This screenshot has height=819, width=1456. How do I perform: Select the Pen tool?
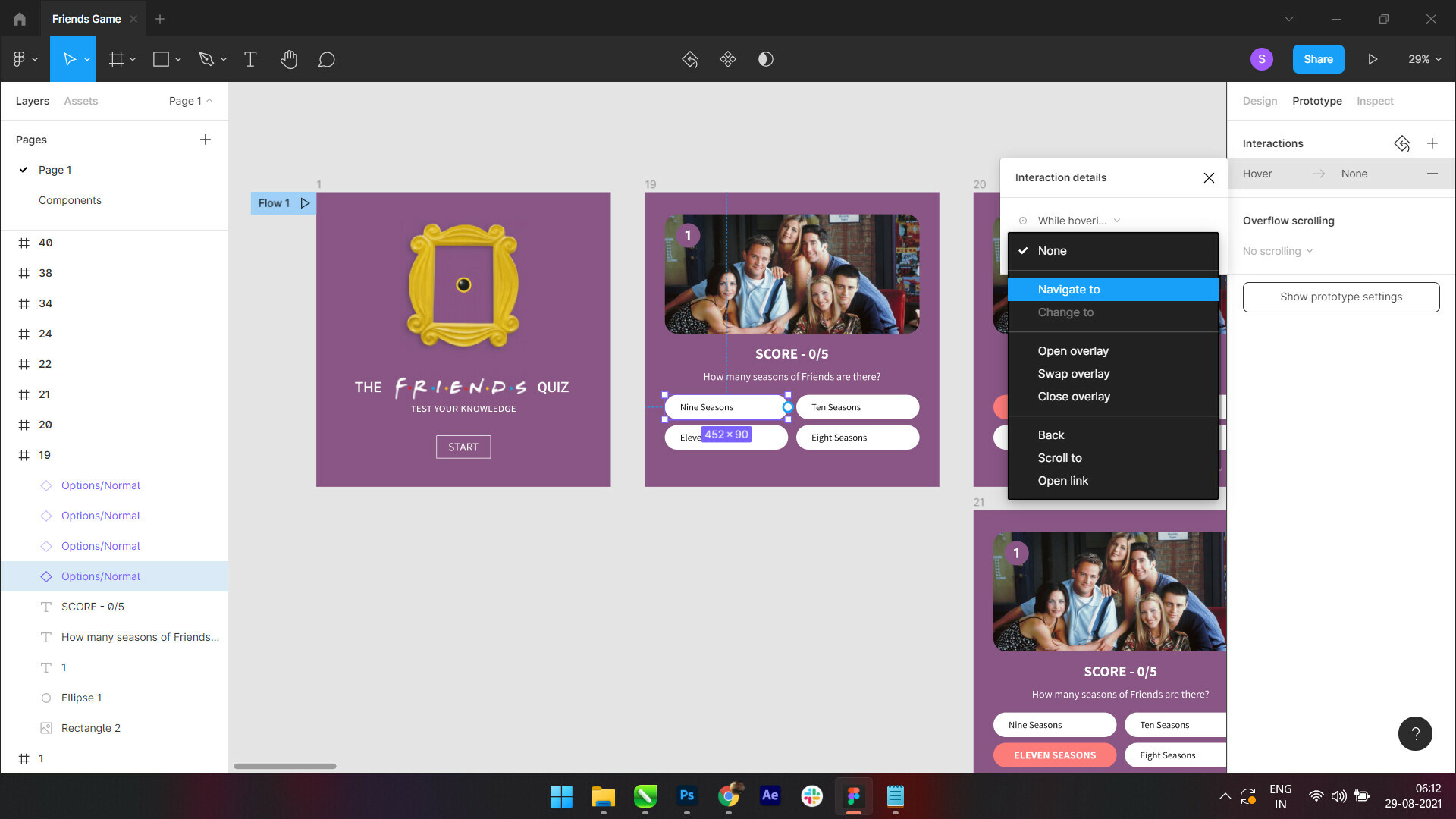pyautogui.click(x=206, y=59)
